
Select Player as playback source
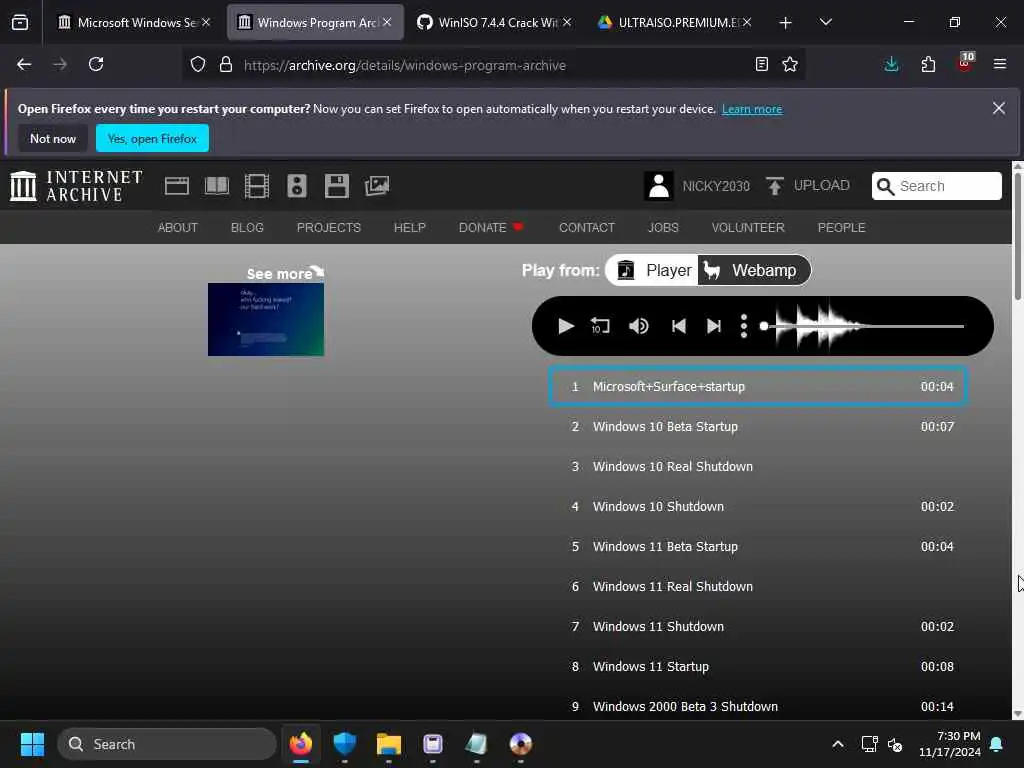point(654,270)
